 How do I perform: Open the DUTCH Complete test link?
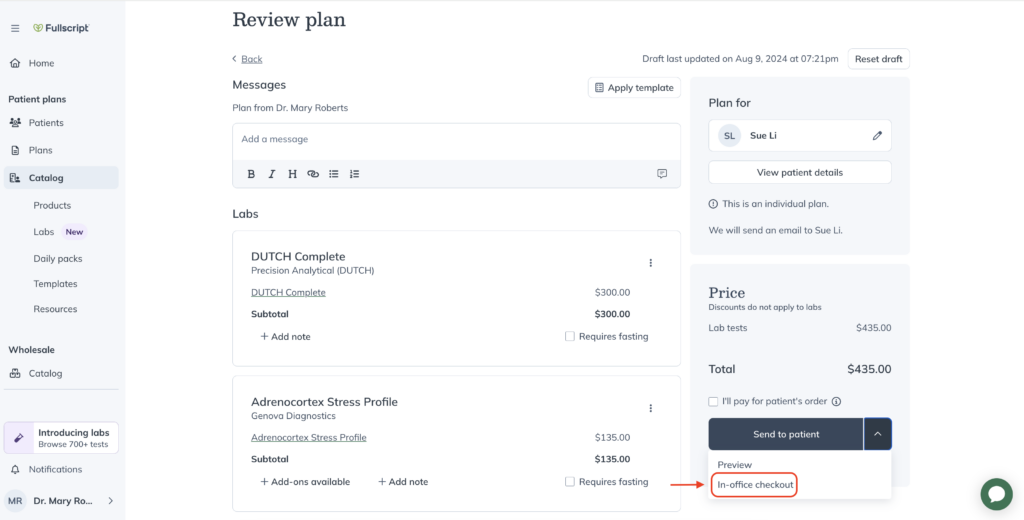tap(288, 293)
